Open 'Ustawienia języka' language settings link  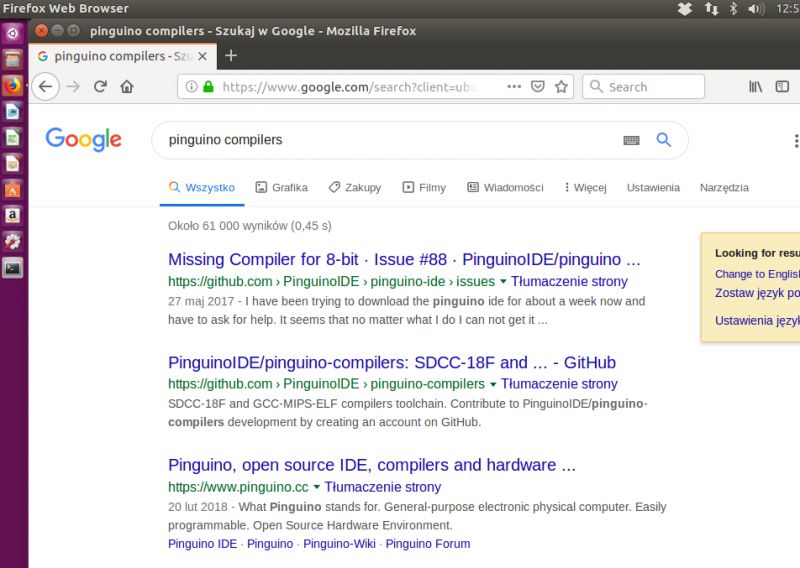pyautogui.click(x=757, y=320)
